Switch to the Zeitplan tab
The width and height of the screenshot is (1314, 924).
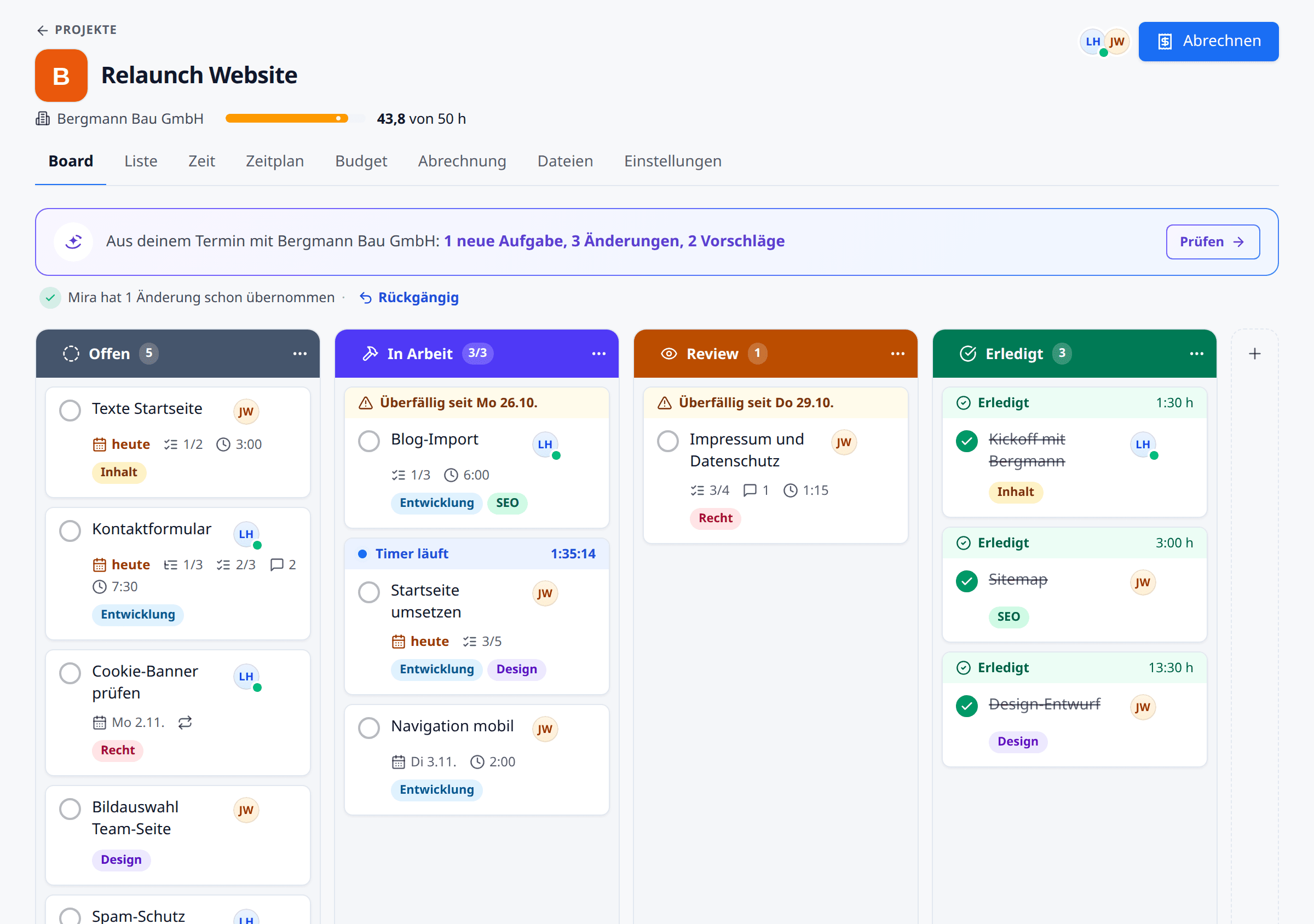point(275,161)
